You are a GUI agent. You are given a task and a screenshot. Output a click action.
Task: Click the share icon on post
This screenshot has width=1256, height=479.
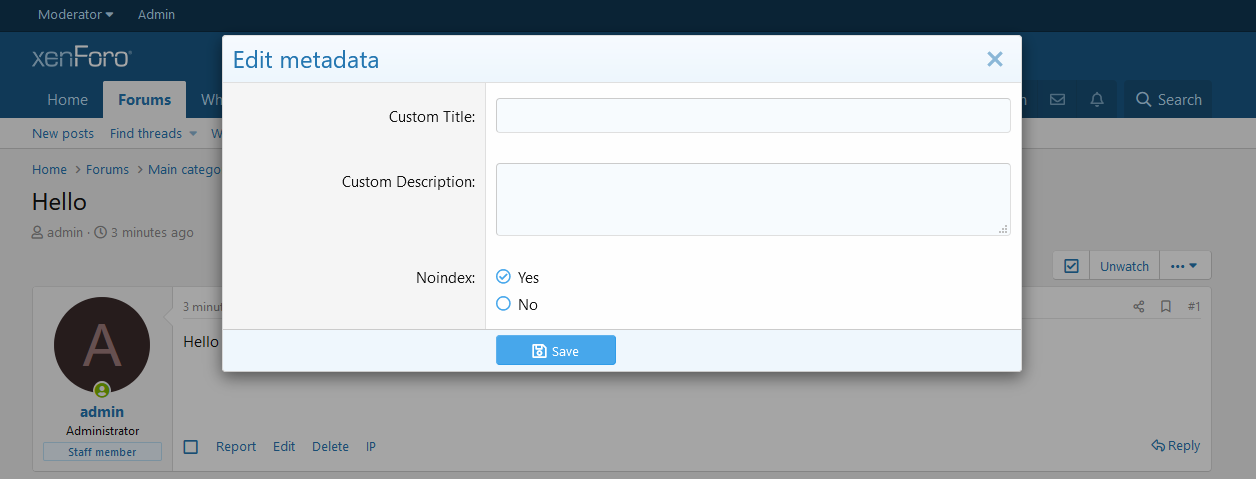pos(1138,306)
